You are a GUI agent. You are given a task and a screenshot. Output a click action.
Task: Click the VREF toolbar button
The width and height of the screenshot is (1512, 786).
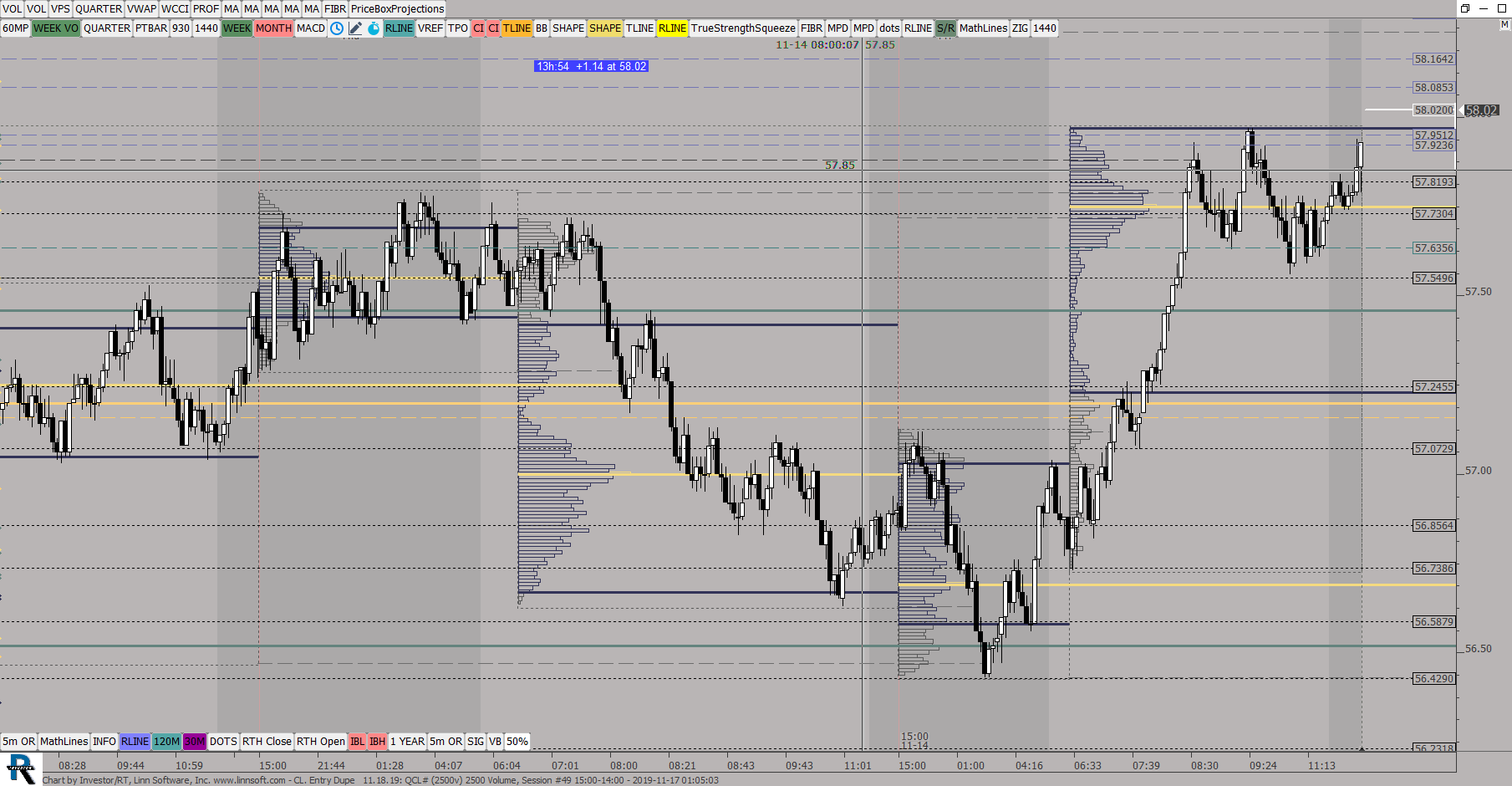click(430, 28)
